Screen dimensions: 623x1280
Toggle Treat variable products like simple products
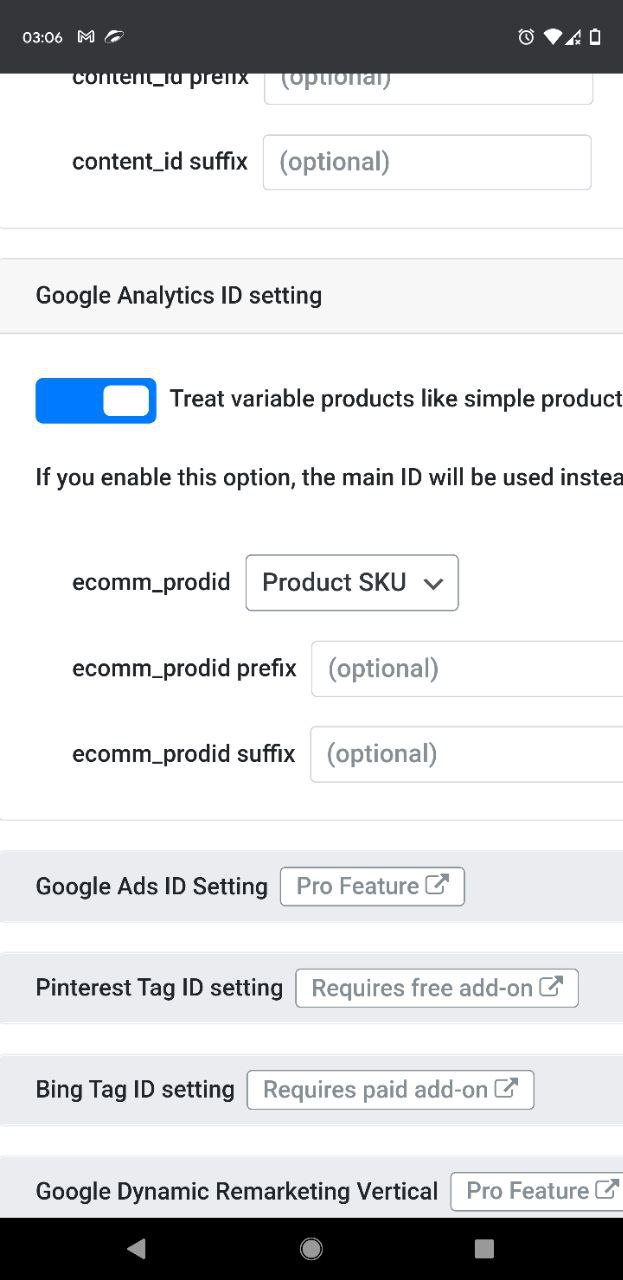[96, 400]
